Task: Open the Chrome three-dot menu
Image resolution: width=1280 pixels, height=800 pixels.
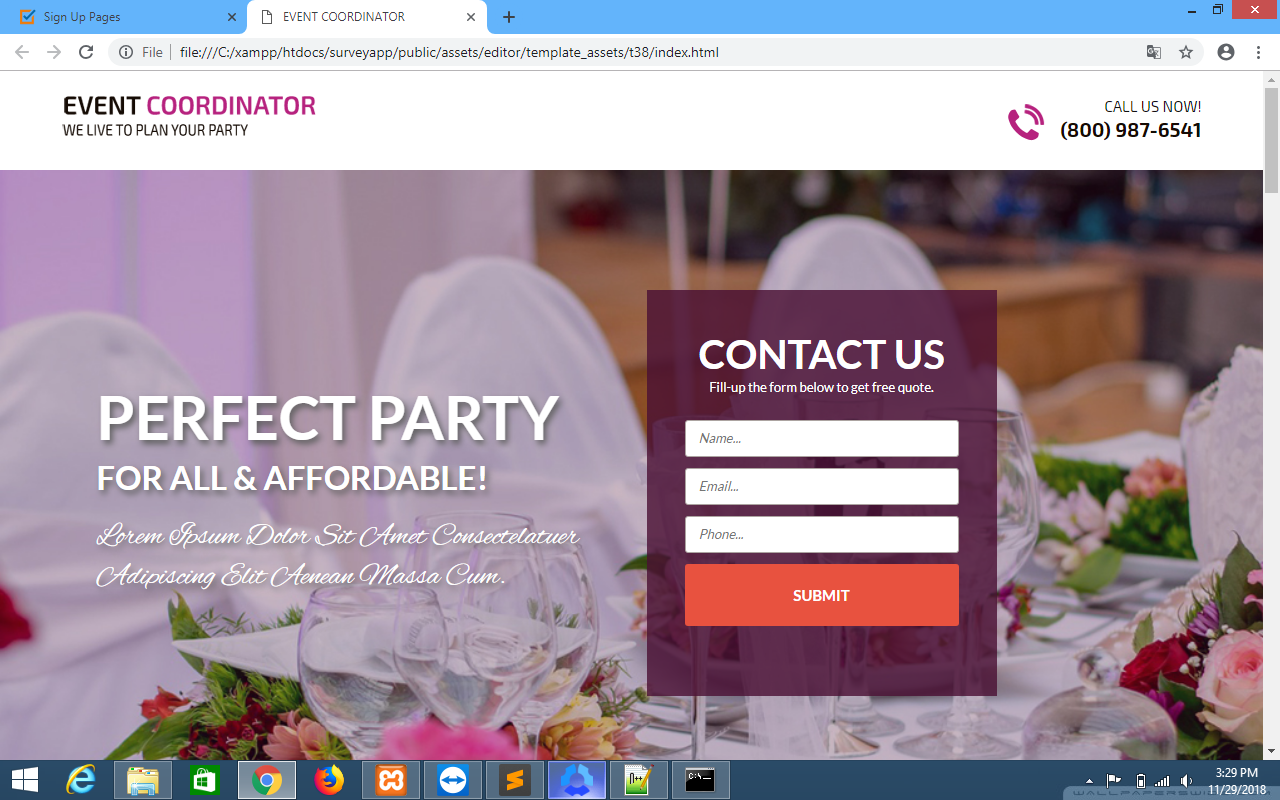Action: coord(1258,52)
